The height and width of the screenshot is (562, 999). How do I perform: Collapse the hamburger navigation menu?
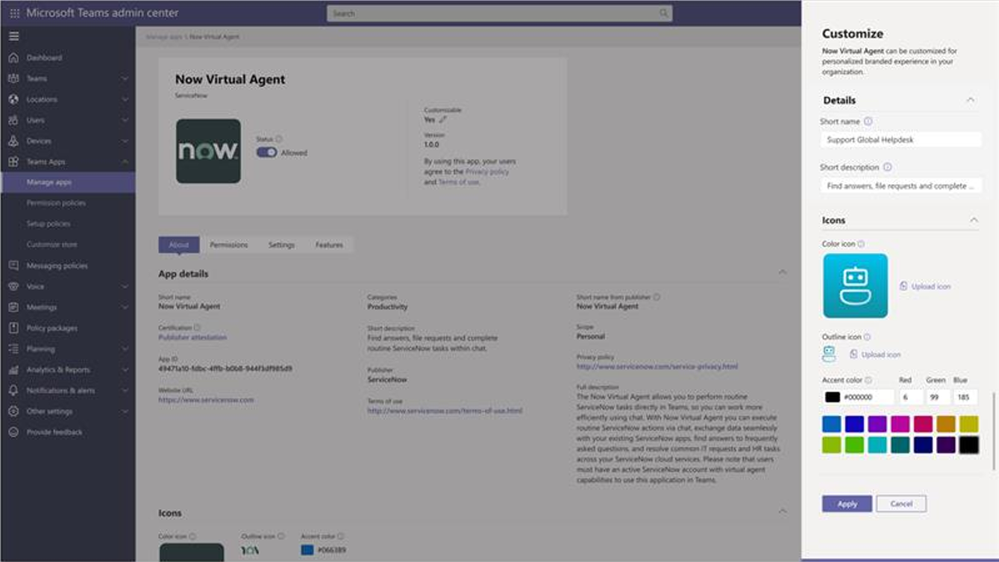click(14, 36)
